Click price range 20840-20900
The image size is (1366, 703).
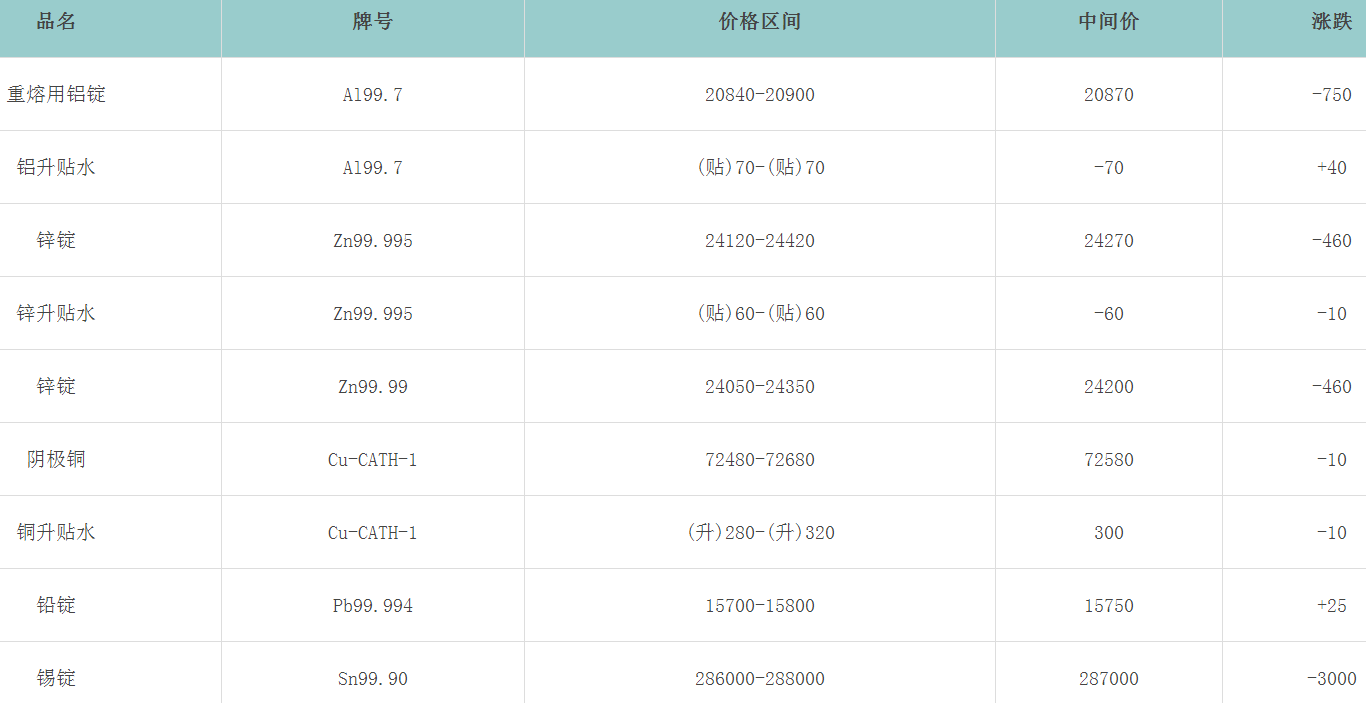(759, 95)
